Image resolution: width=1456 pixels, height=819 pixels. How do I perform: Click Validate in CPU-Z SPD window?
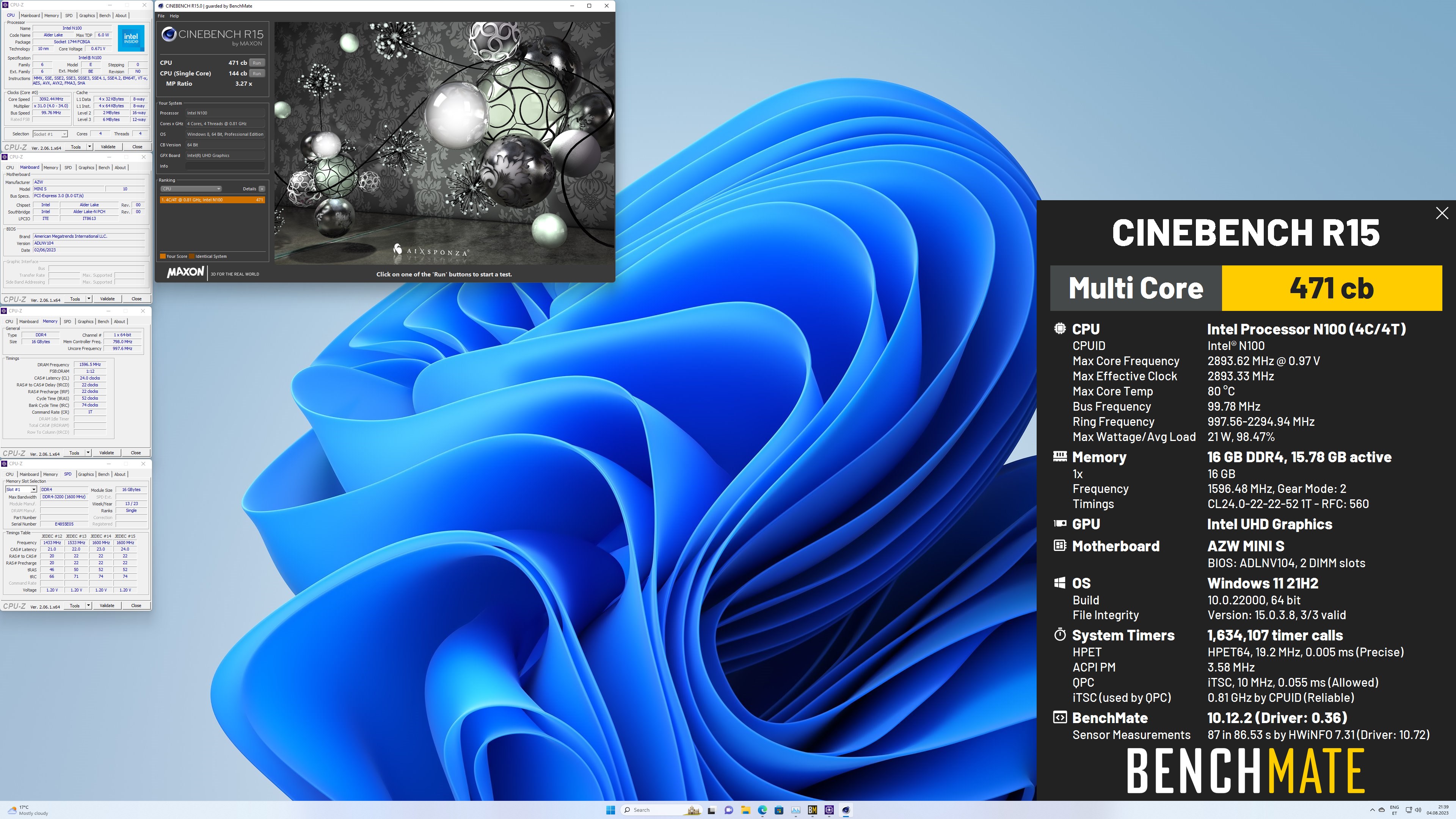pos(107,606)
